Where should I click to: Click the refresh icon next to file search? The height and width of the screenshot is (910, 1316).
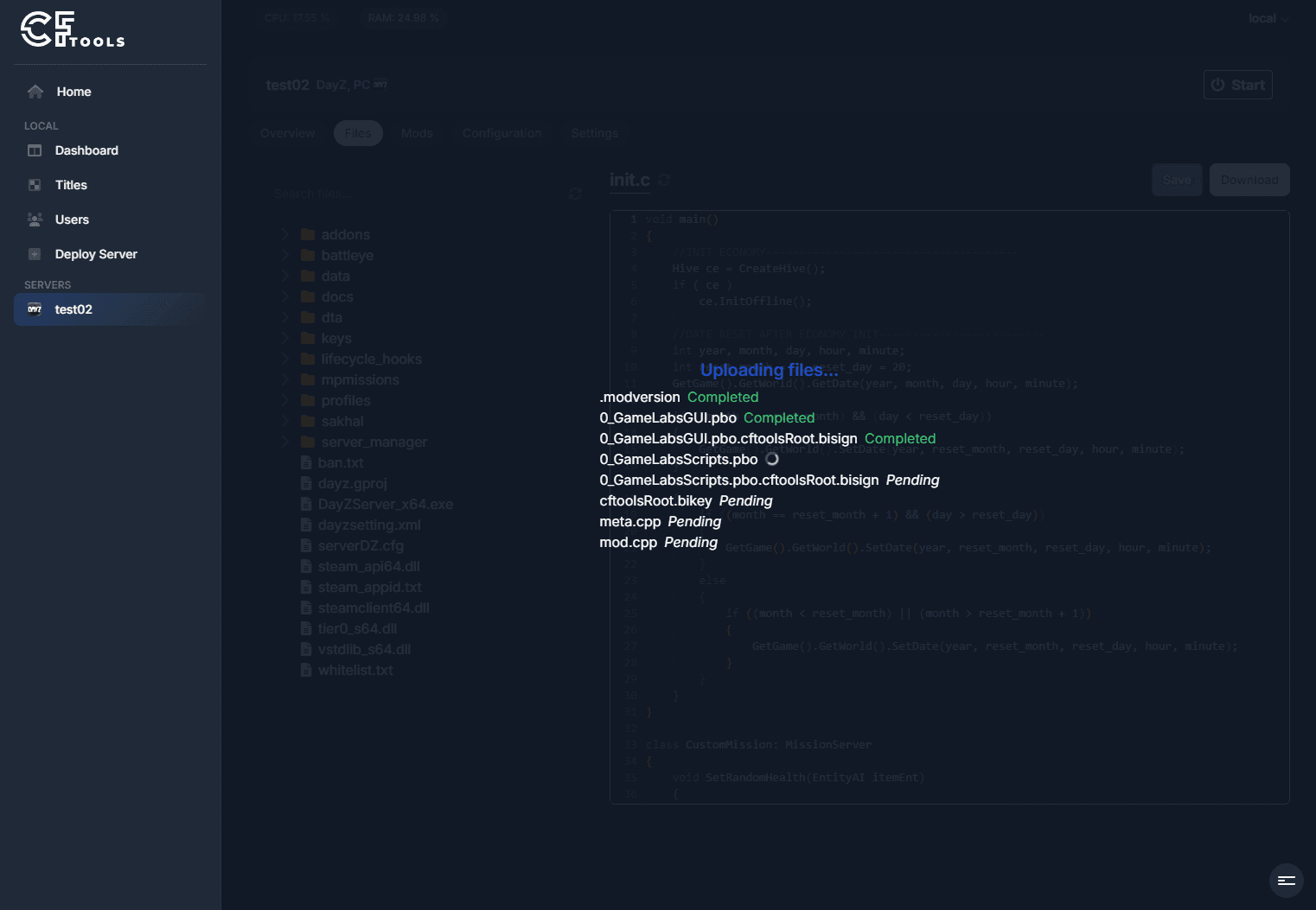click(x=575, y=194)
